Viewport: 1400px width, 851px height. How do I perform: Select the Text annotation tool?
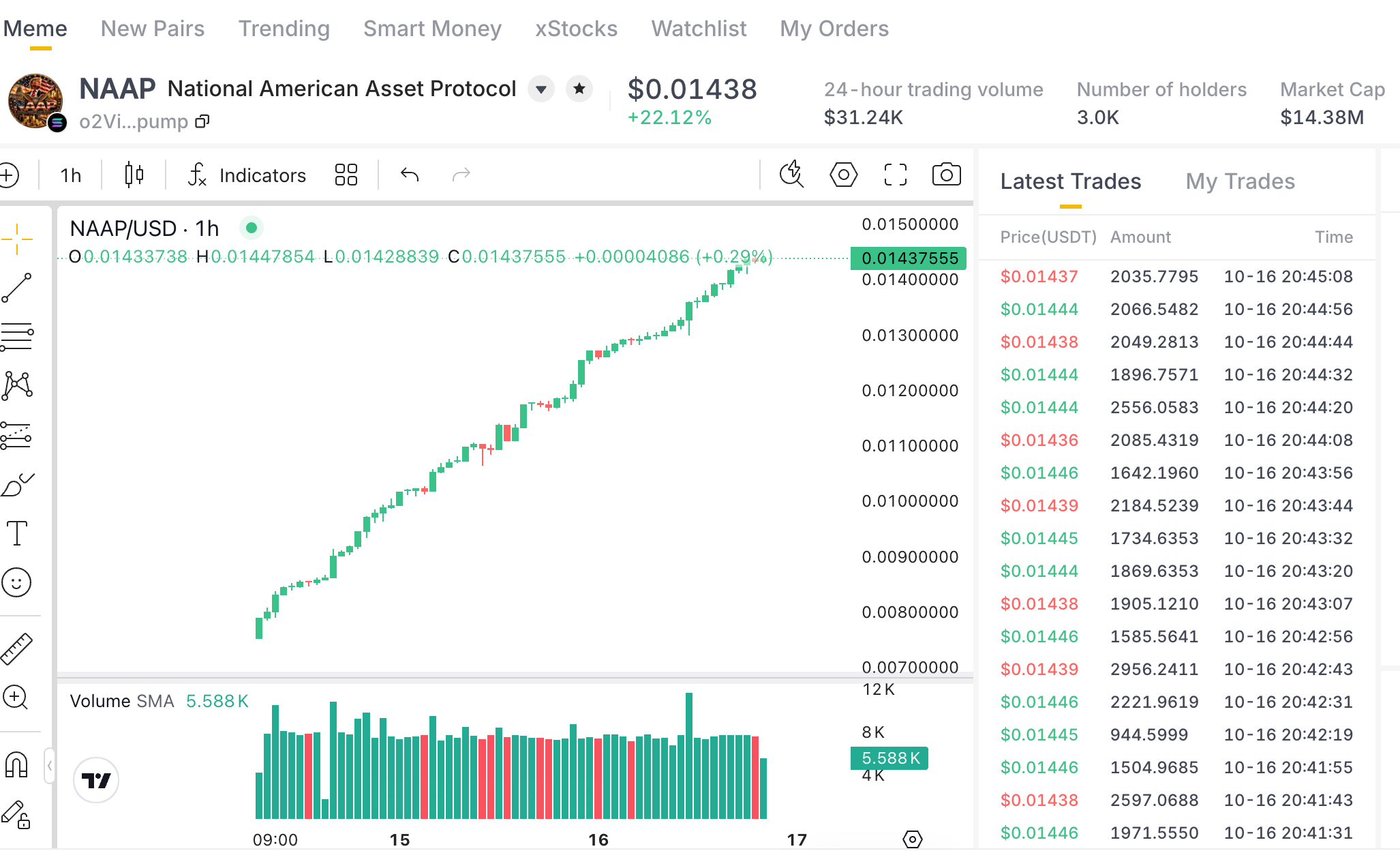point(17,533)
